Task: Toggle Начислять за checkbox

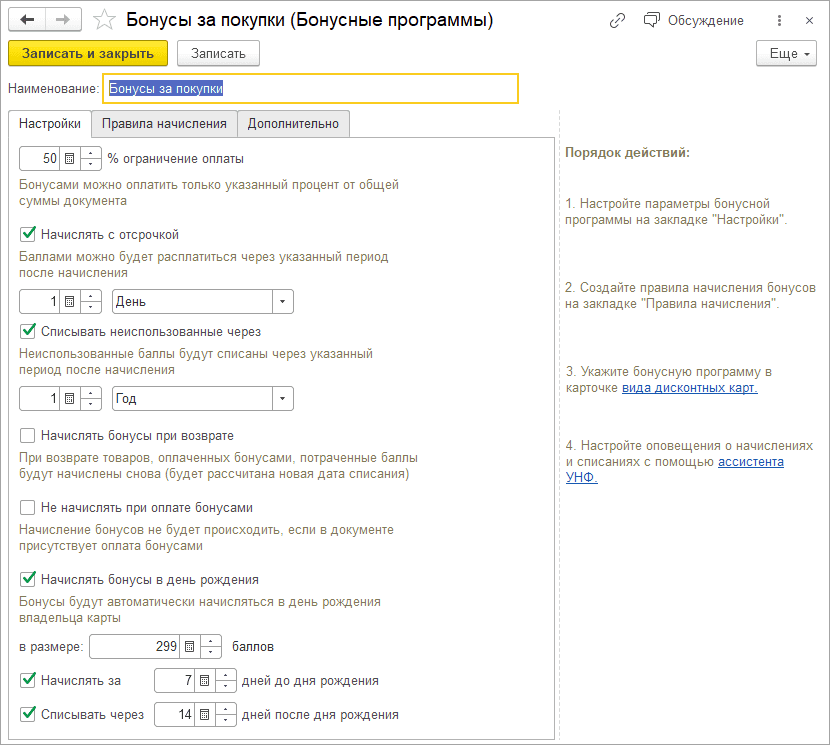Action: 28,680
